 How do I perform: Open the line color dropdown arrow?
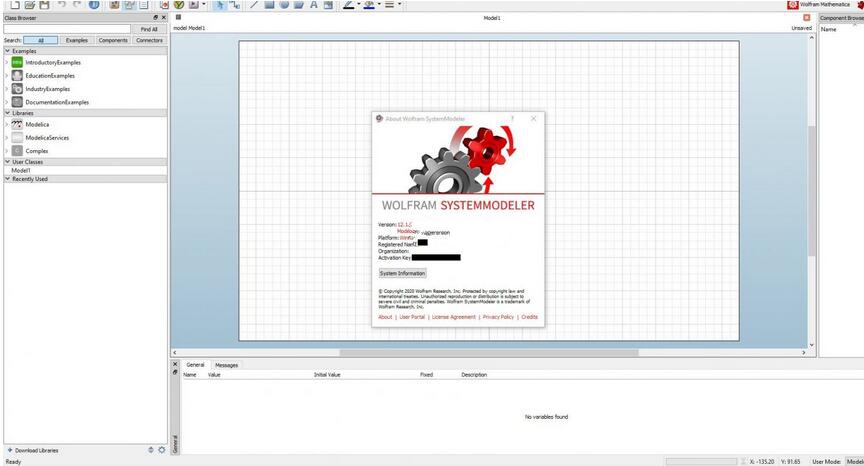pyautogui.click(x=358, y=4)
